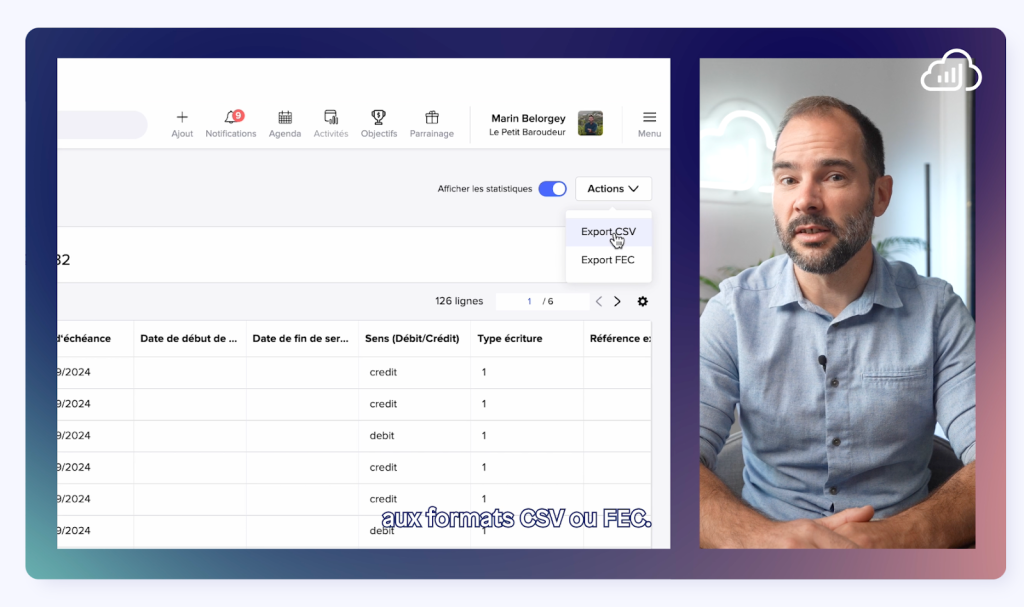Image resolution: width=1024 pixels, height=607 pixels.
Task: Open Notifications bell icon
Action: pyautogui.click(x=231, y=118)
